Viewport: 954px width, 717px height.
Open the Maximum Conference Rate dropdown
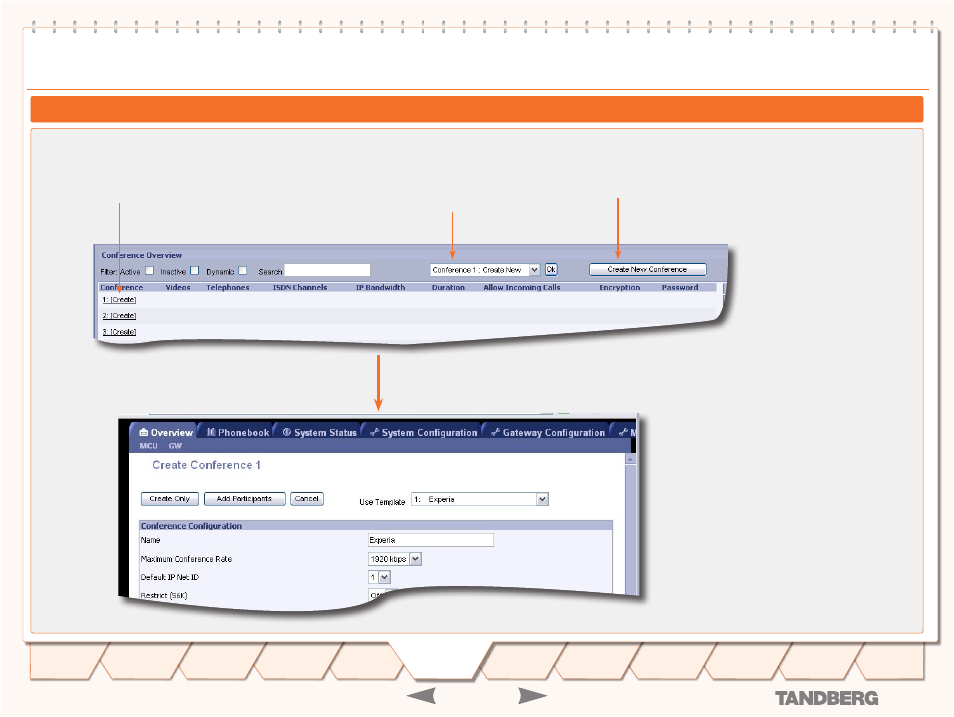(395, 559)
